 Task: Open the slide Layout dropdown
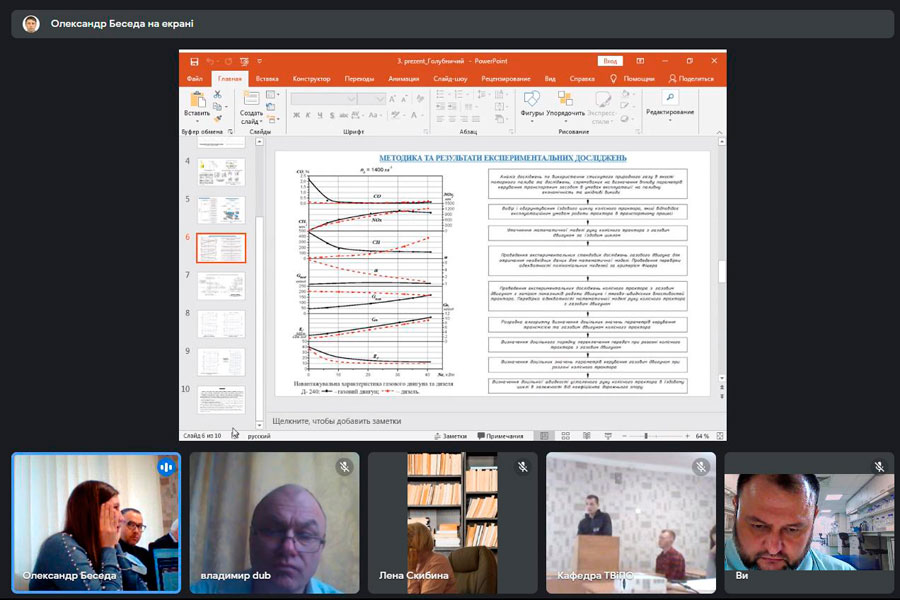pyautogui.click(x=272, y=94)
